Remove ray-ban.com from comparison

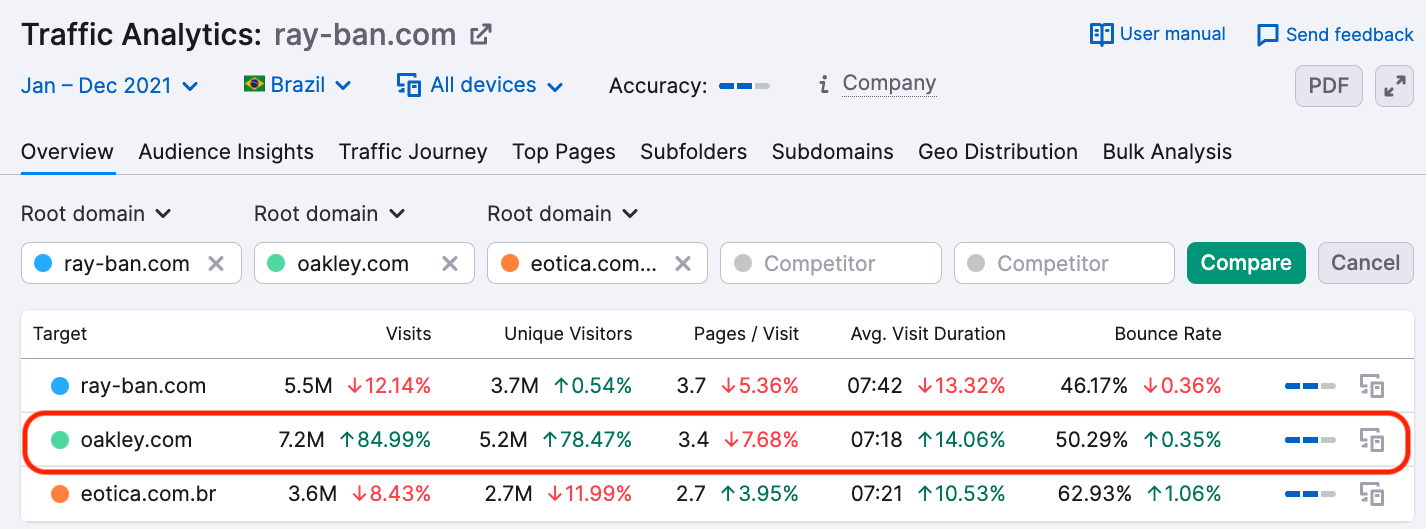click(215, 264)
